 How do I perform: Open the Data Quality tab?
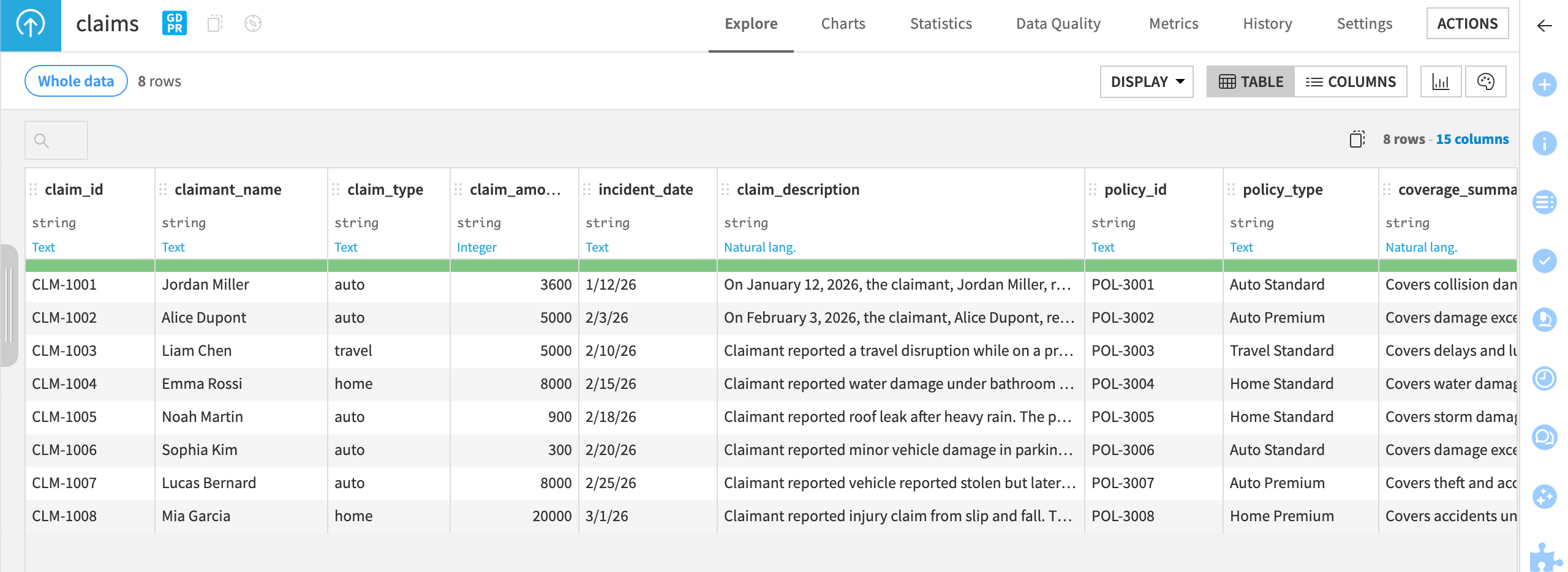click(x=1058, y=24)
